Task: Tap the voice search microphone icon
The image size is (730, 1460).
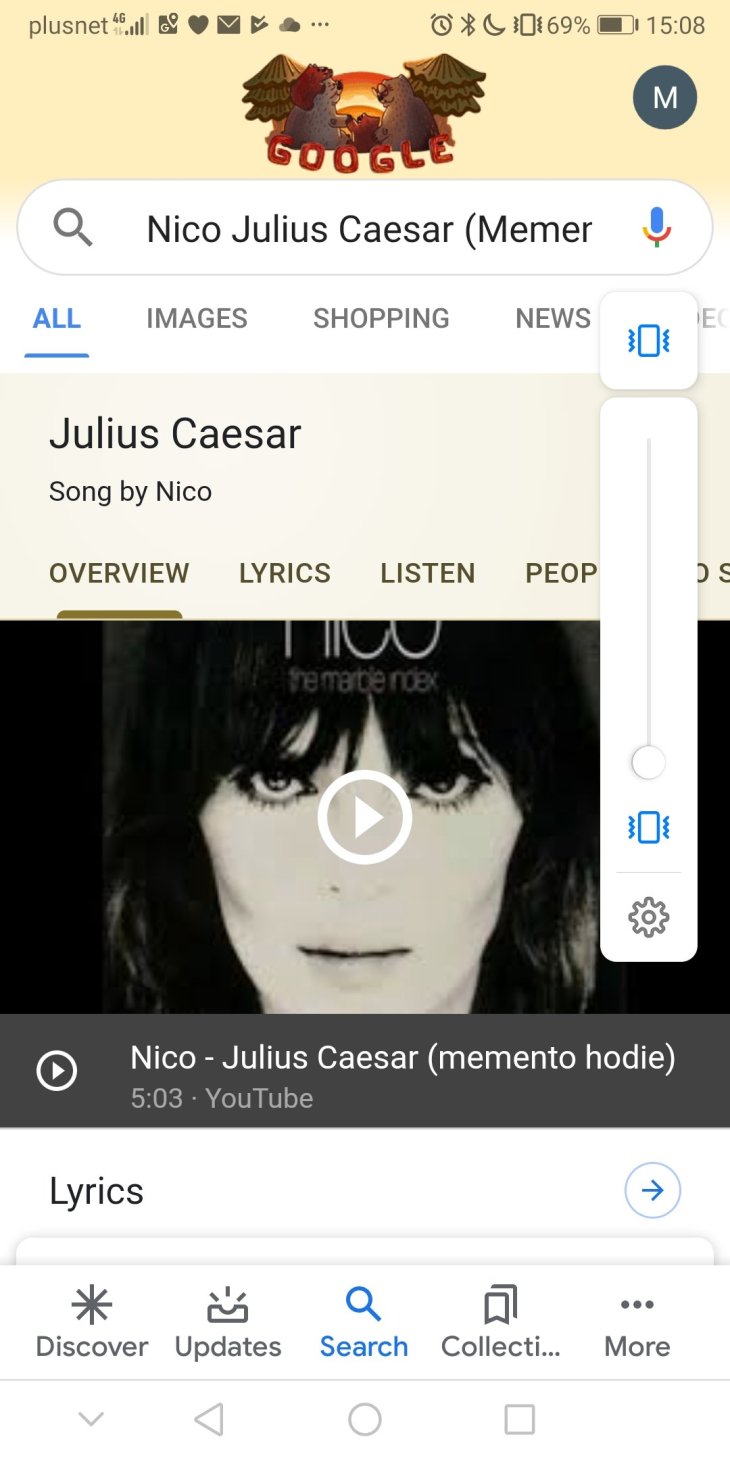Action: (x=656, y=228)
